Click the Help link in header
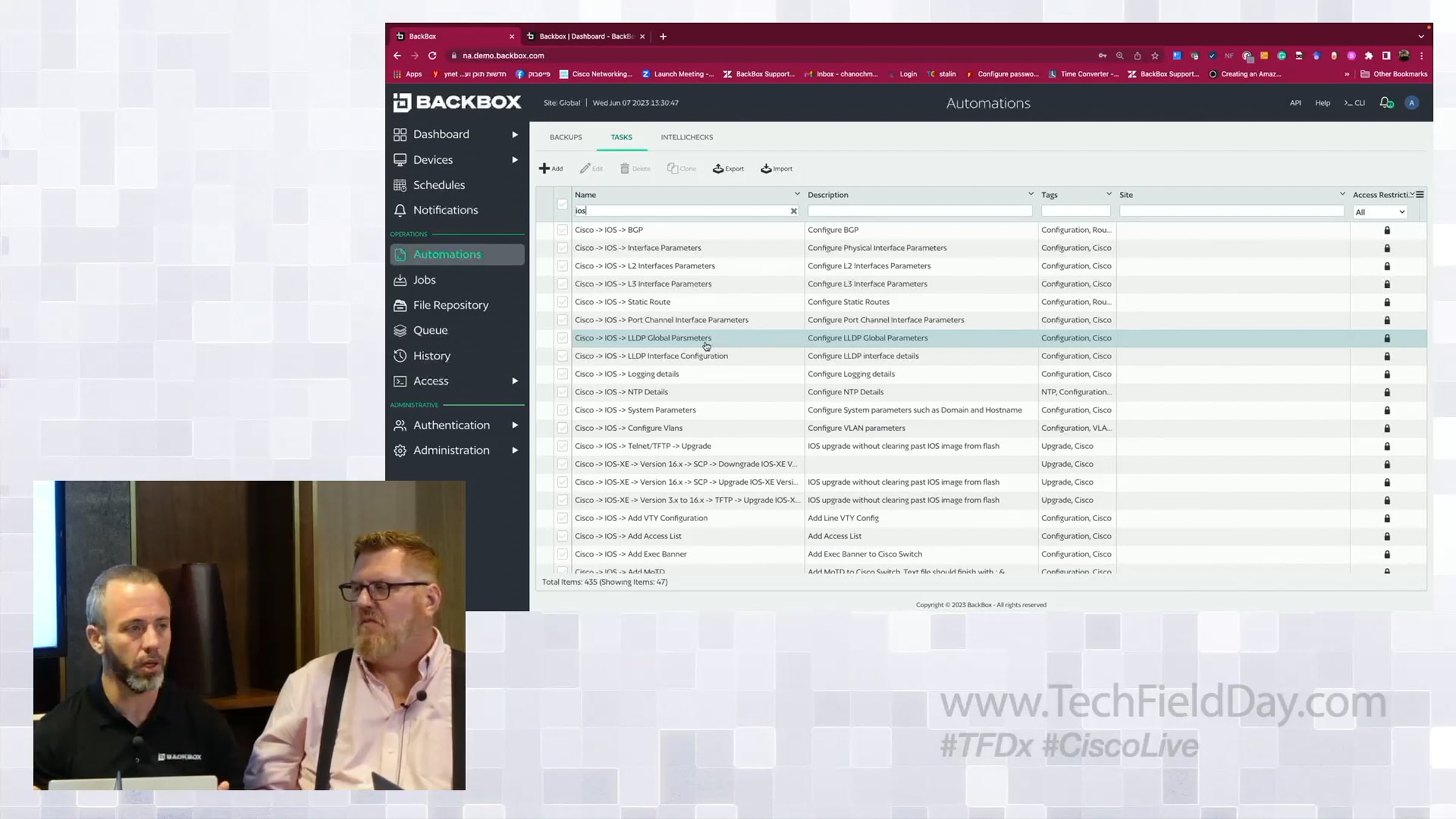This screenshot has height=819, width=1456. (x=1322, y=103)
